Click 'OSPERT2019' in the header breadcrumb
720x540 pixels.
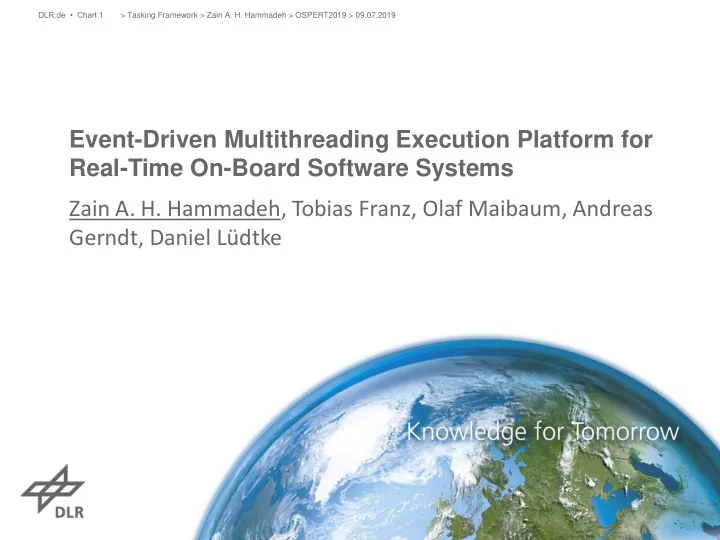pos(321,15)
